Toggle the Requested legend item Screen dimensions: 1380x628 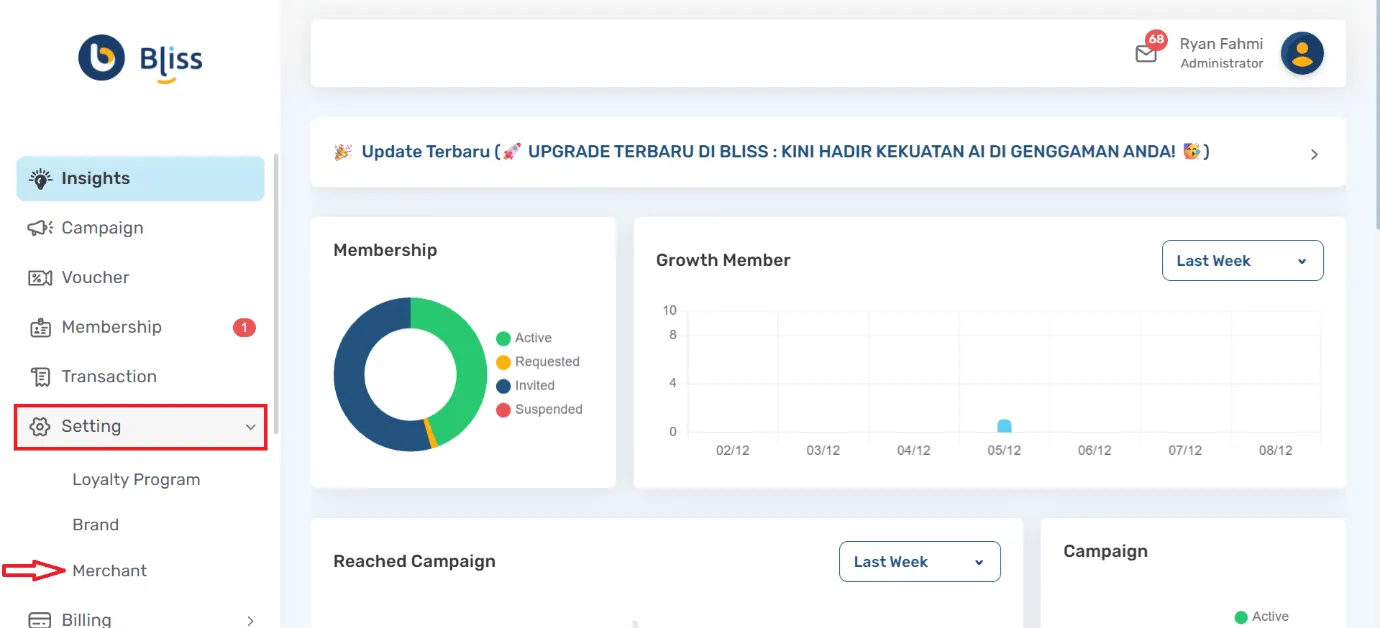click(x=537, y=362)
